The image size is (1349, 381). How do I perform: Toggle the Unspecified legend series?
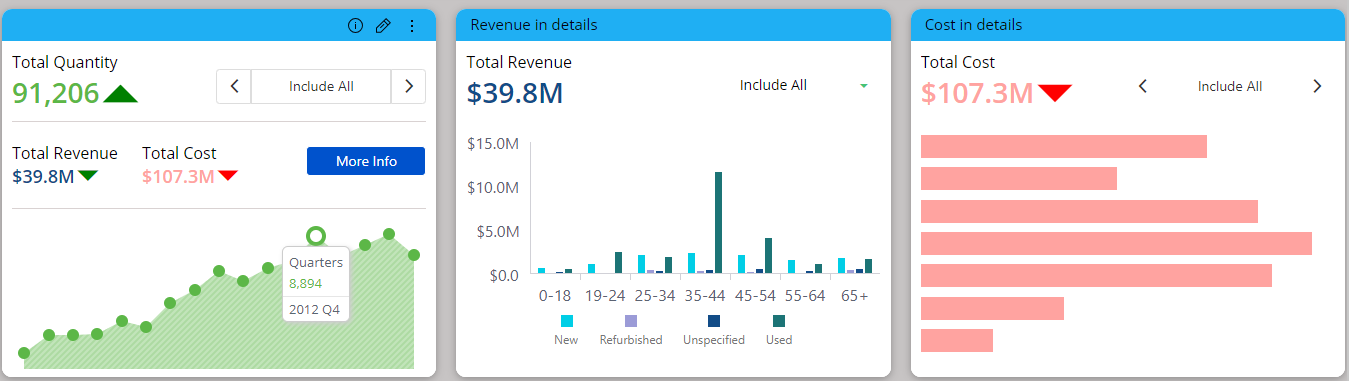(x=714, y=329)
